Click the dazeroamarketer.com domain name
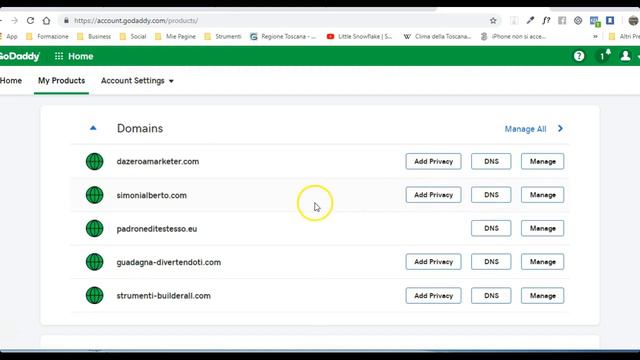 click(158, 161)
